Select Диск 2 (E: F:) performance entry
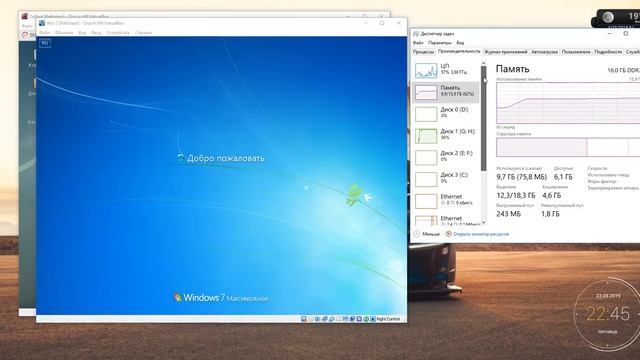 pyautogui.click(x=446, y=157)
